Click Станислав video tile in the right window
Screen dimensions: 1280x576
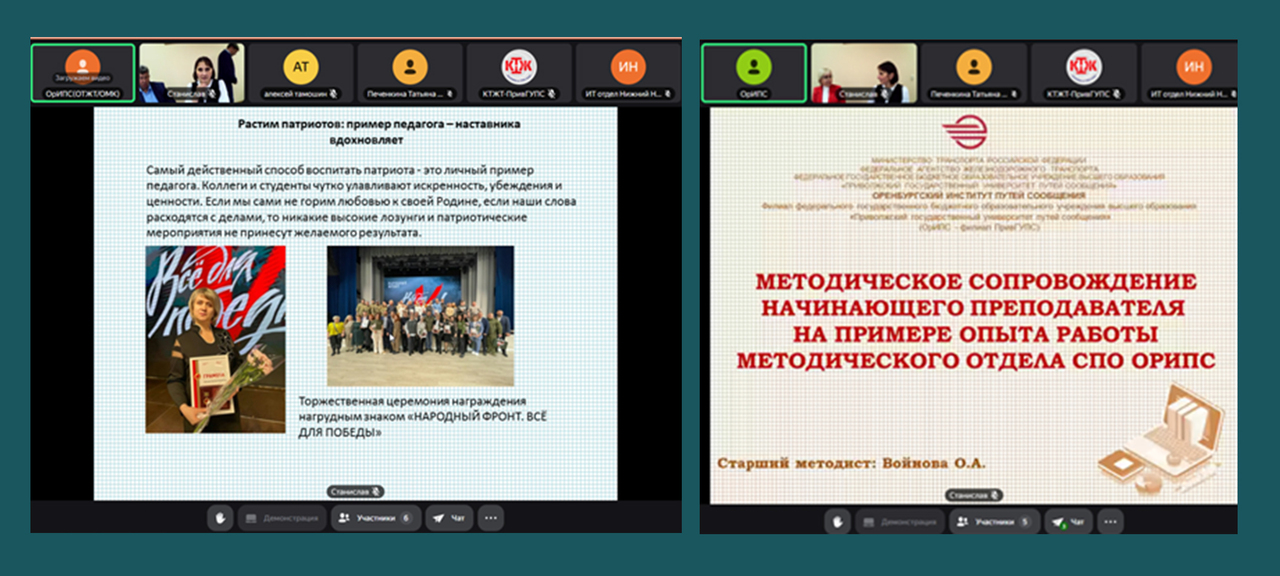863,73
